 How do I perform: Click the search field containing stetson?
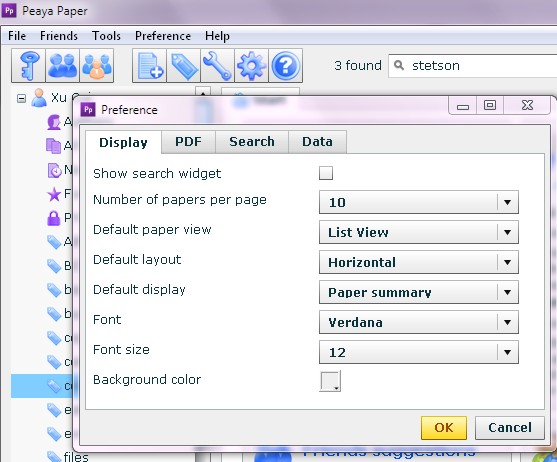[x=473, y=66]
